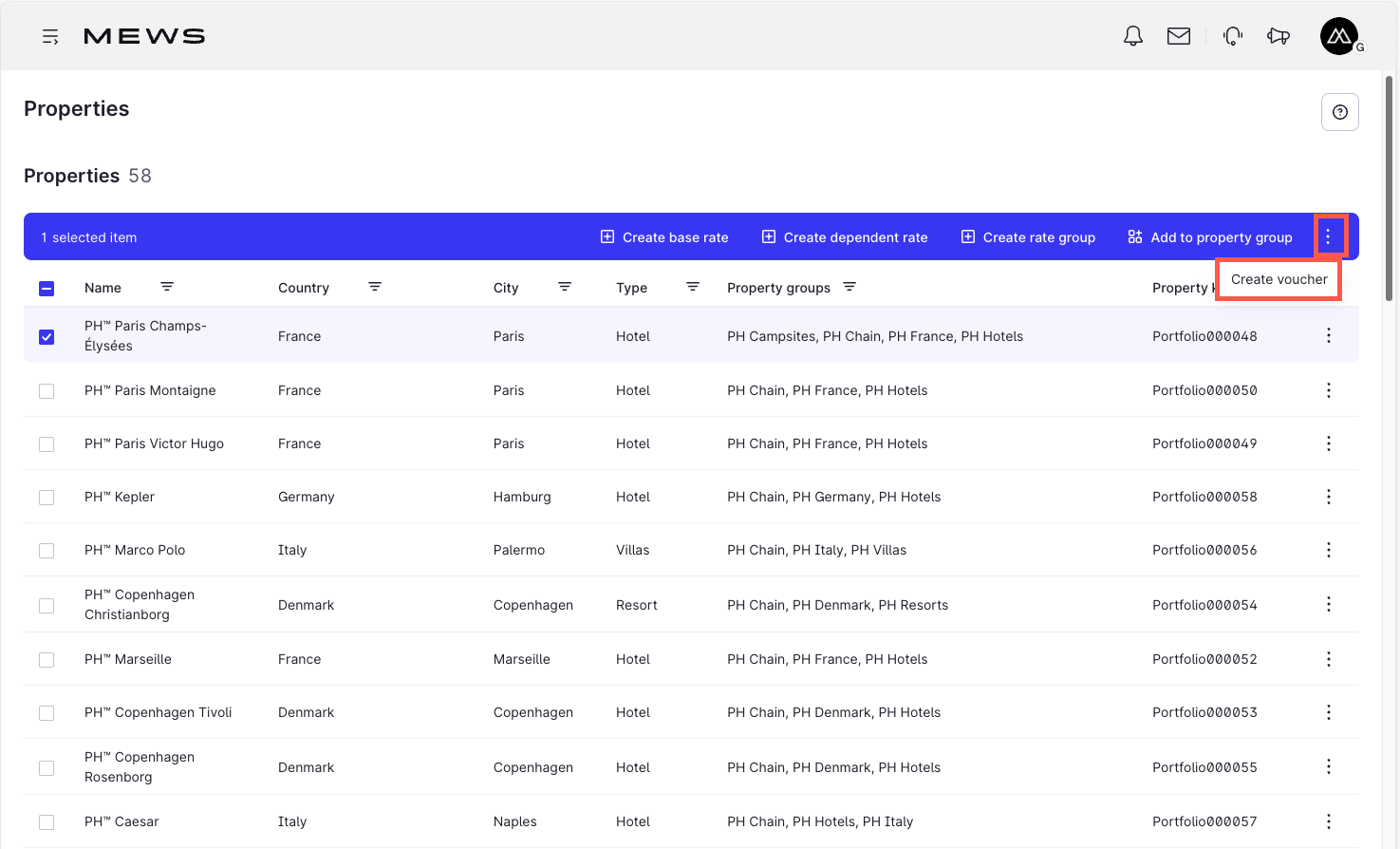The width and height of the screenshot is (1400, 849).
Task: Click Create base rate
Action: [664, 237]
